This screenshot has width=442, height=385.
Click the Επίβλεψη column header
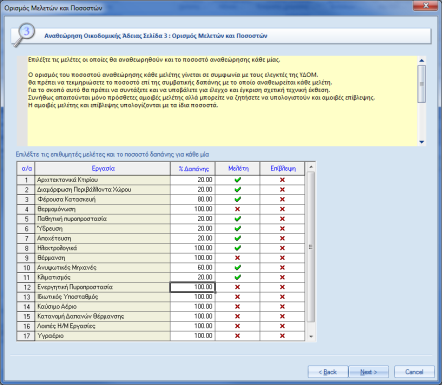click(282, 169)
